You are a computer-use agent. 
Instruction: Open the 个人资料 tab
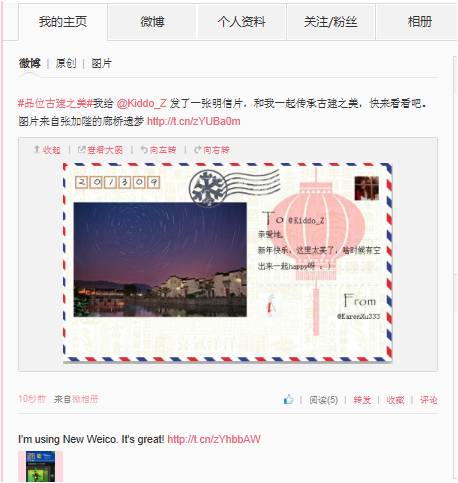[241, 22]
